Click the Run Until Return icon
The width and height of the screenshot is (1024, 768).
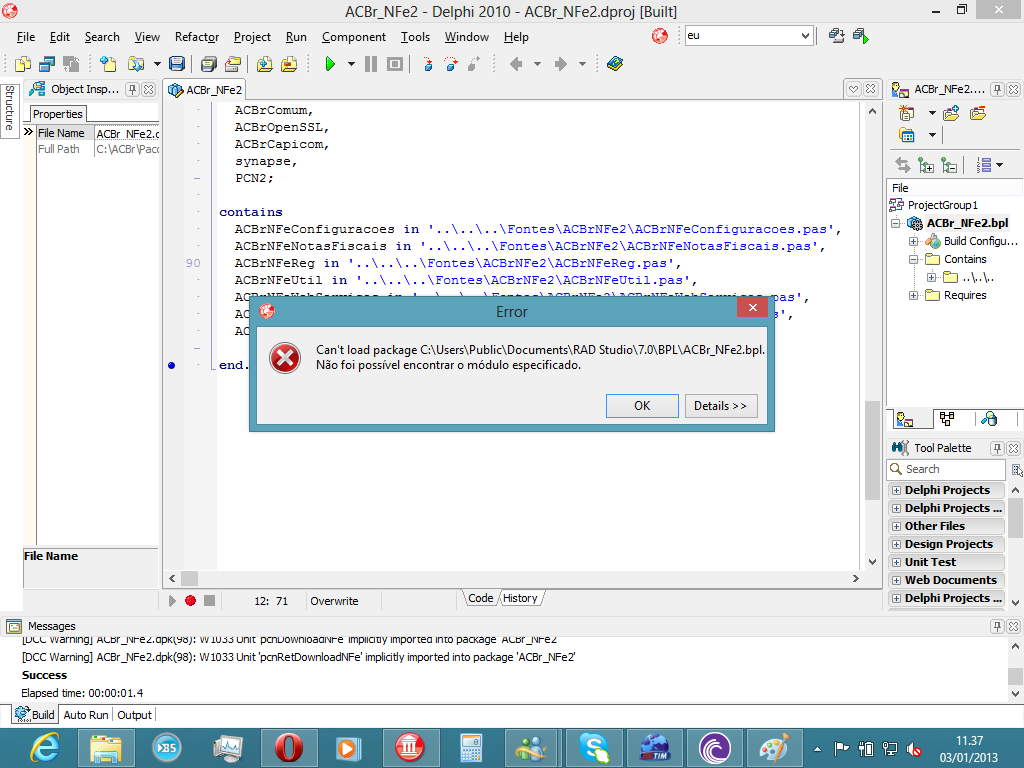474,64
